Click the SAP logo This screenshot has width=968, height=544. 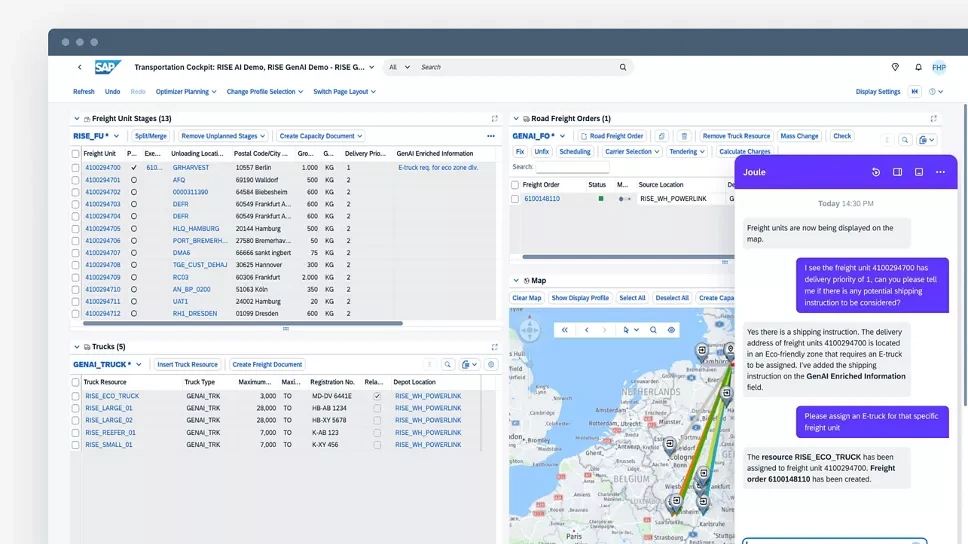pyautogui.click(x=107, y=67)
